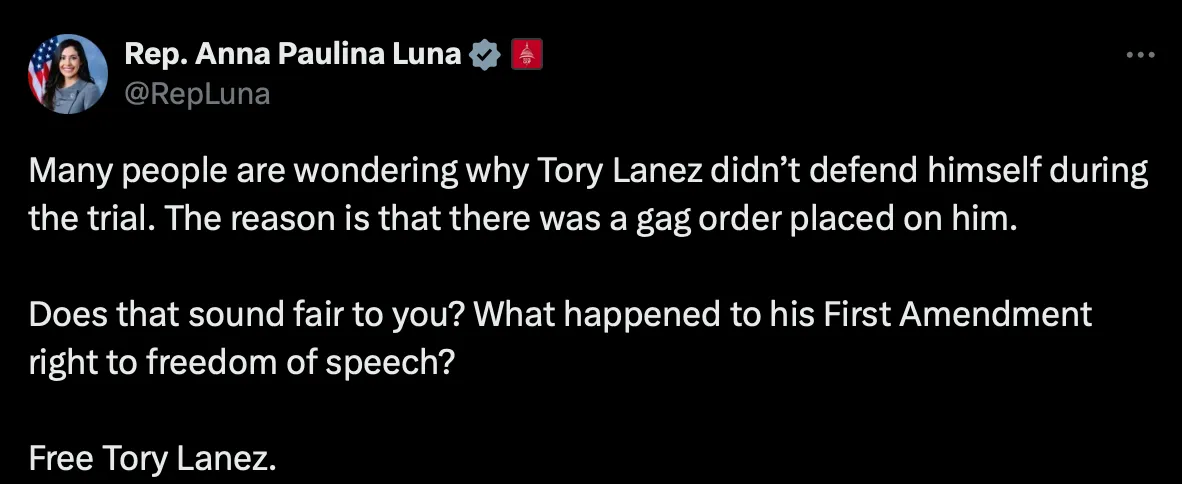
Task: Click the red Capitol affiliation badge
Action: coord(527,55)
